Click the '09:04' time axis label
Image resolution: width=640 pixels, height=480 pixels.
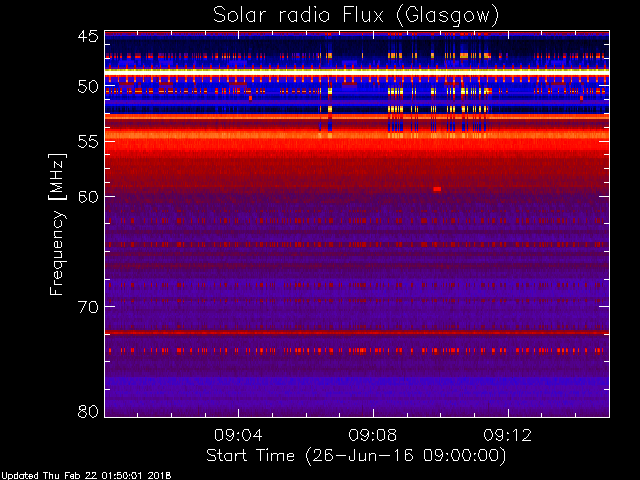point(238,435)
